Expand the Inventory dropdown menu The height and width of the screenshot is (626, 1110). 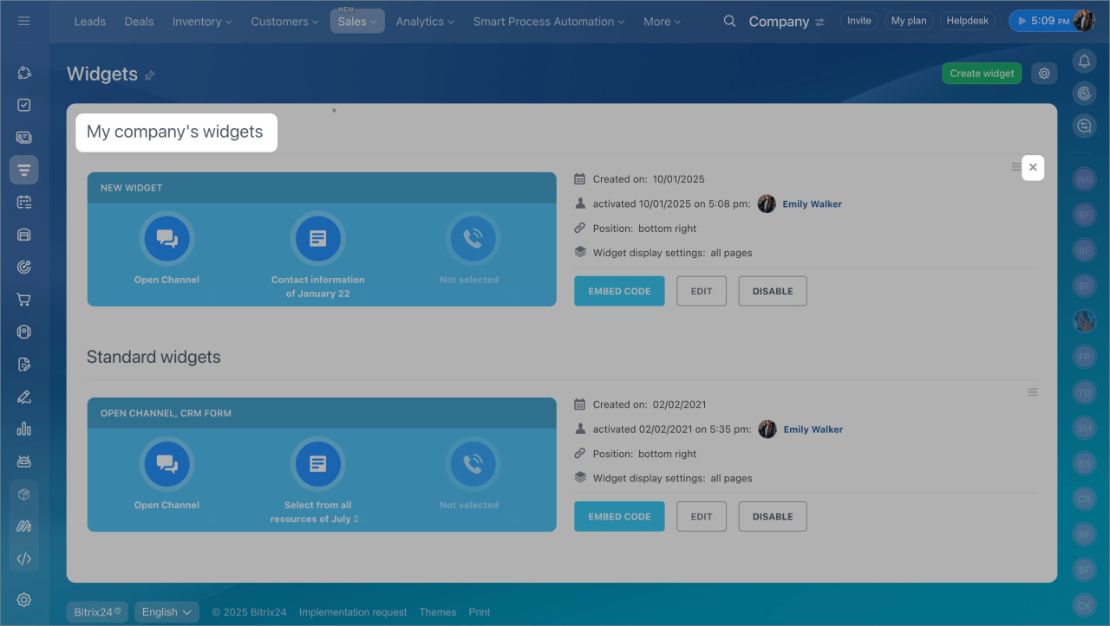(x=202, y=21)
